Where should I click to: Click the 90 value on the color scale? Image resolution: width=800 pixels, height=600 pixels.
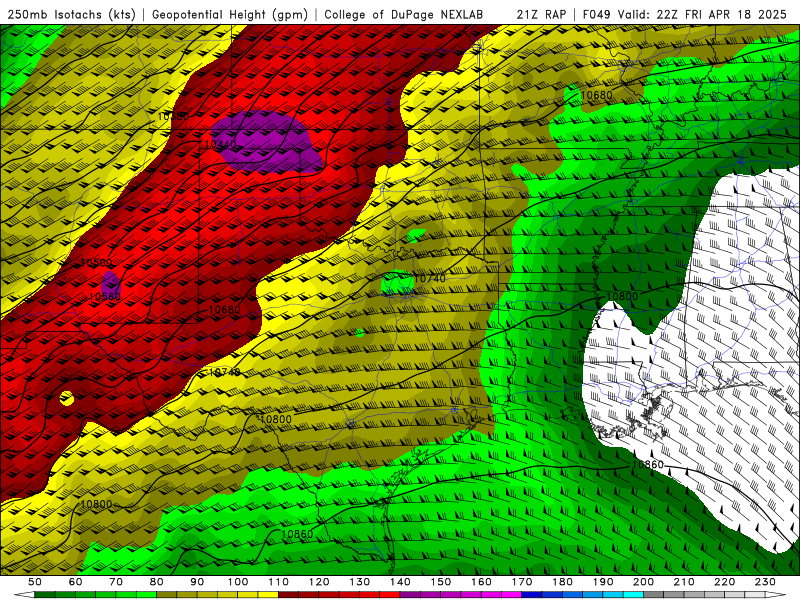pos(197,582)
